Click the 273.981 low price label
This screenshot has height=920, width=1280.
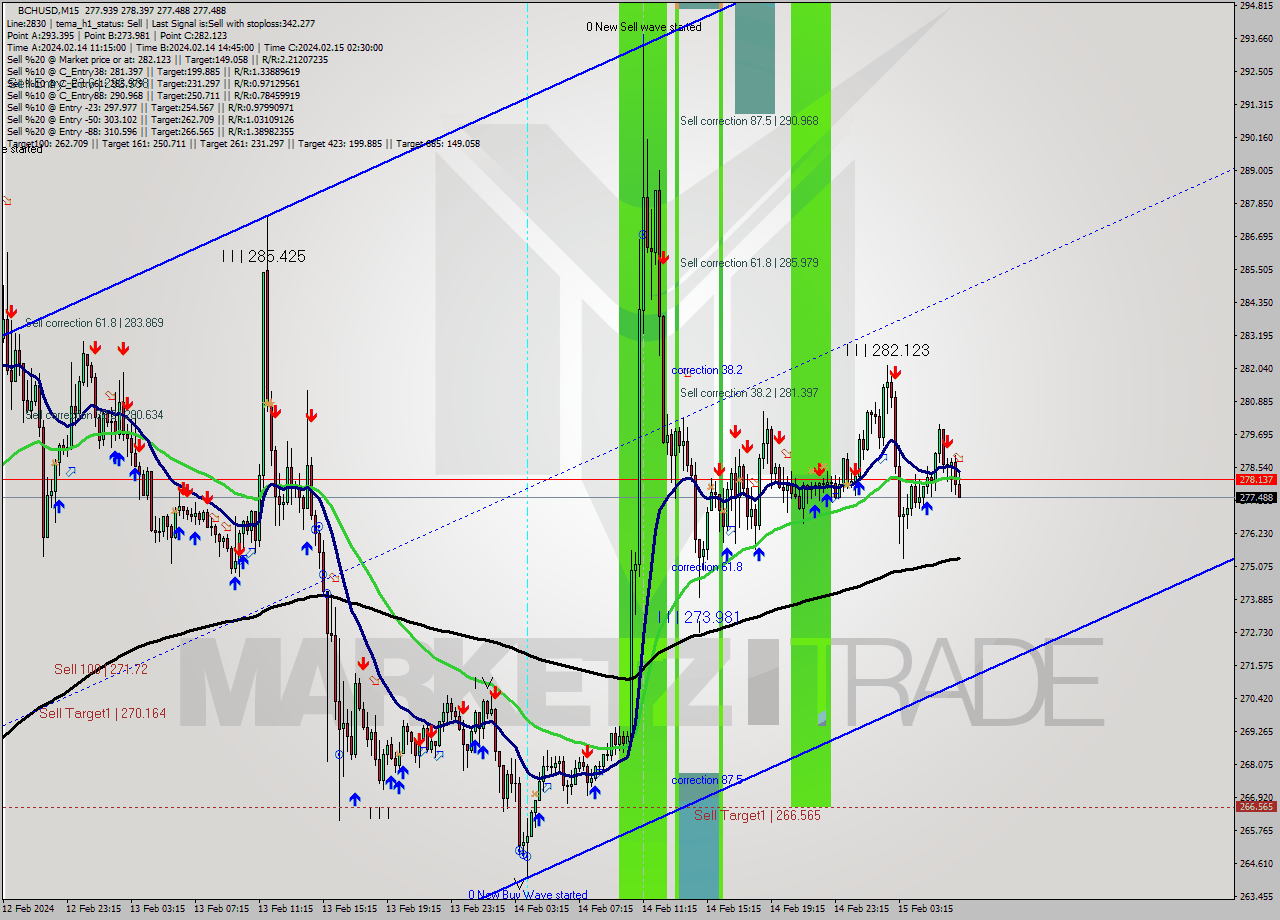click(x=698, y=617)
